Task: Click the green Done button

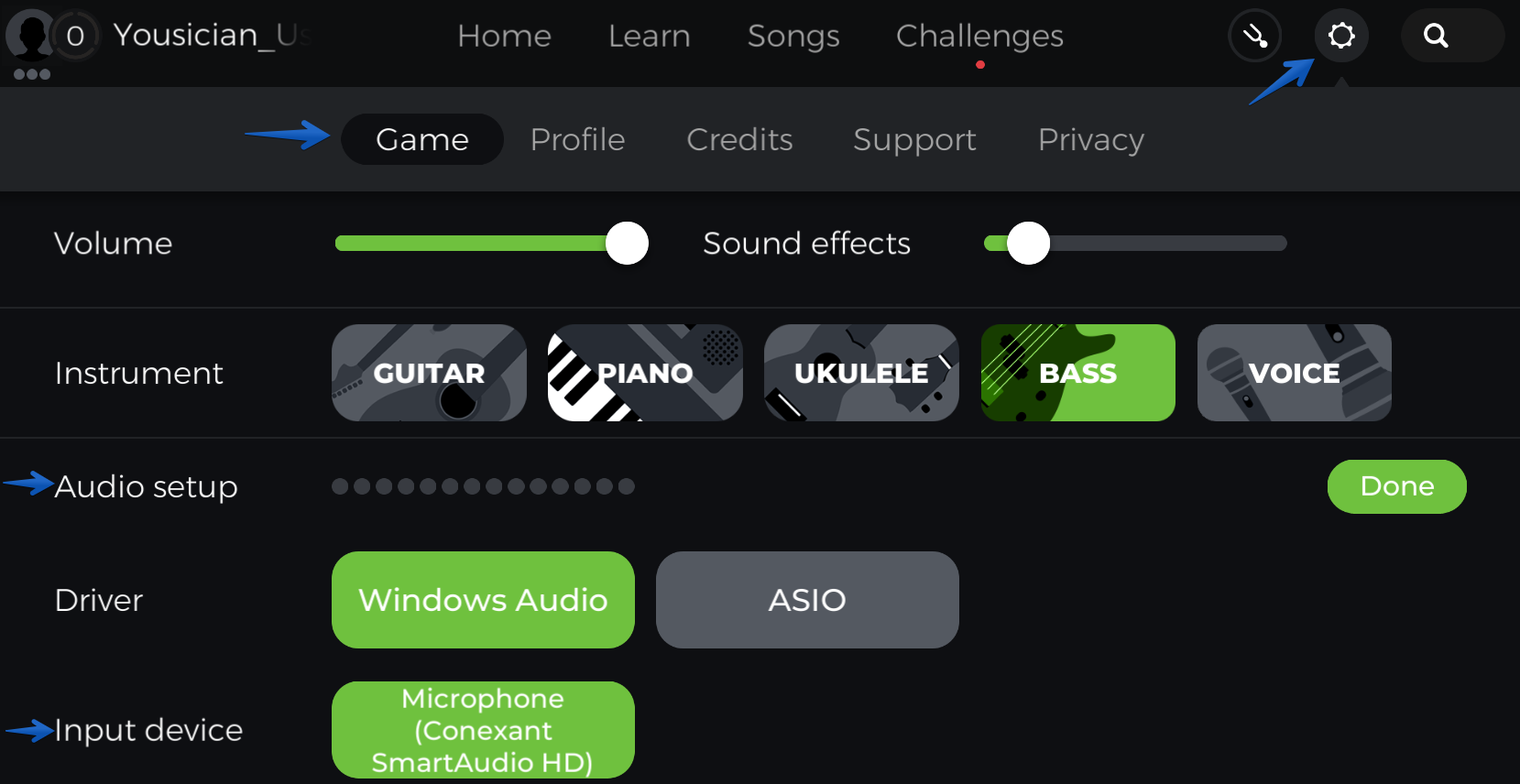Action: (x=1396, y=486)
